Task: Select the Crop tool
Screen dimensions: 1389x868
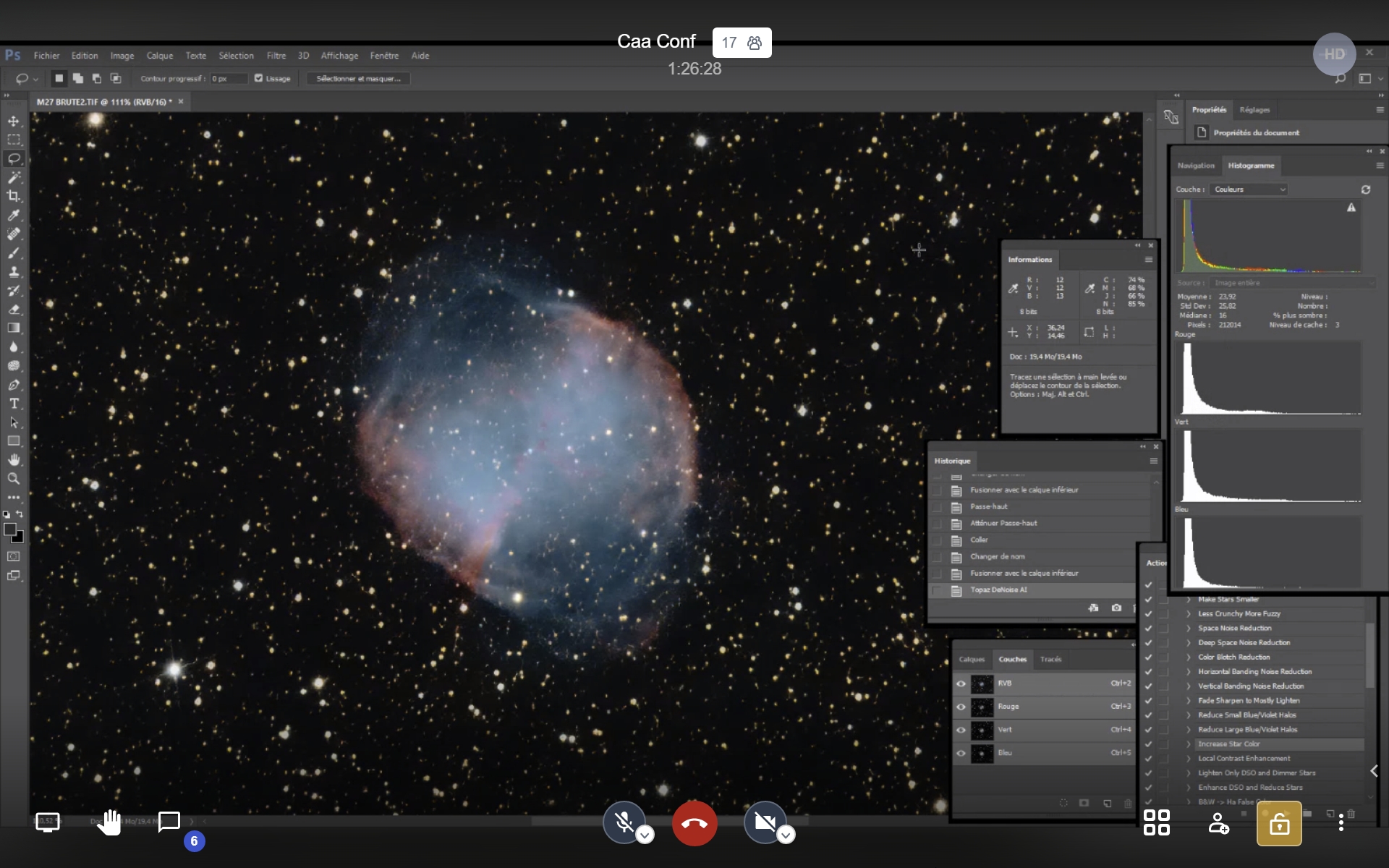Action: coord(14,196)
